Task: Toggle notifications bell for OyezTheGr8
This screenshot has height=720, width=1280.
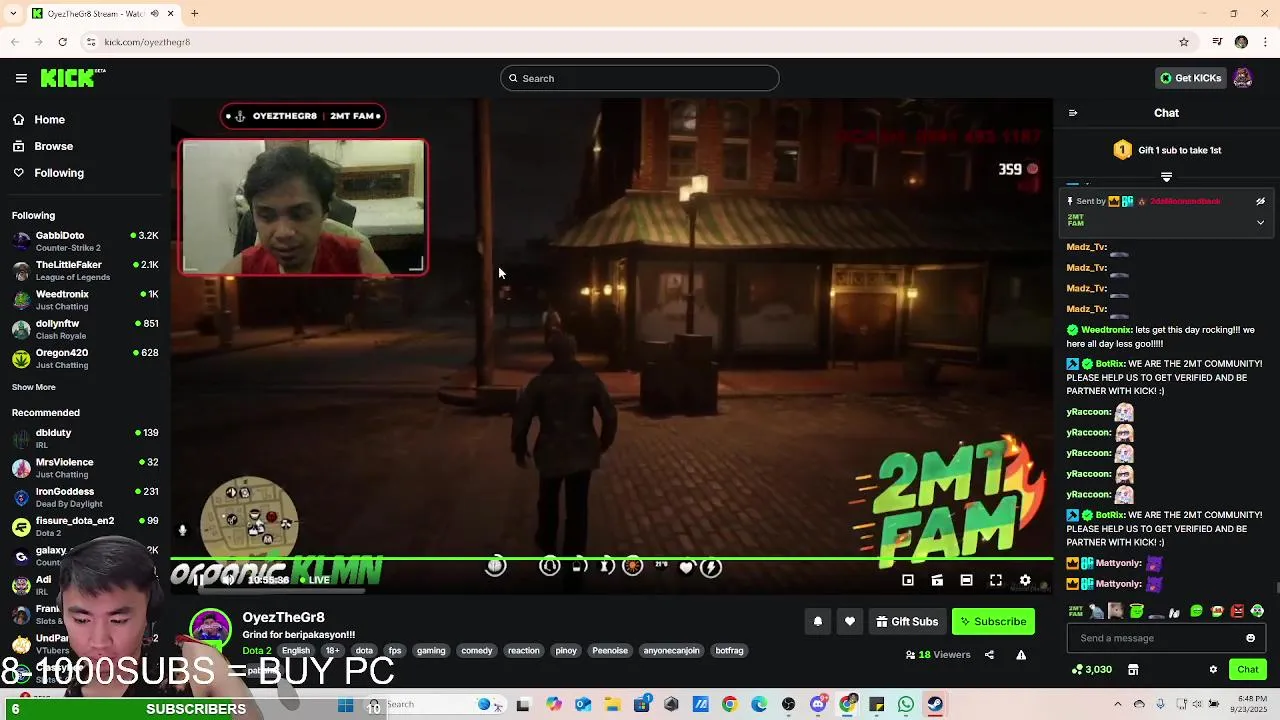Action: pyautogui.click(x=817, y=622)
